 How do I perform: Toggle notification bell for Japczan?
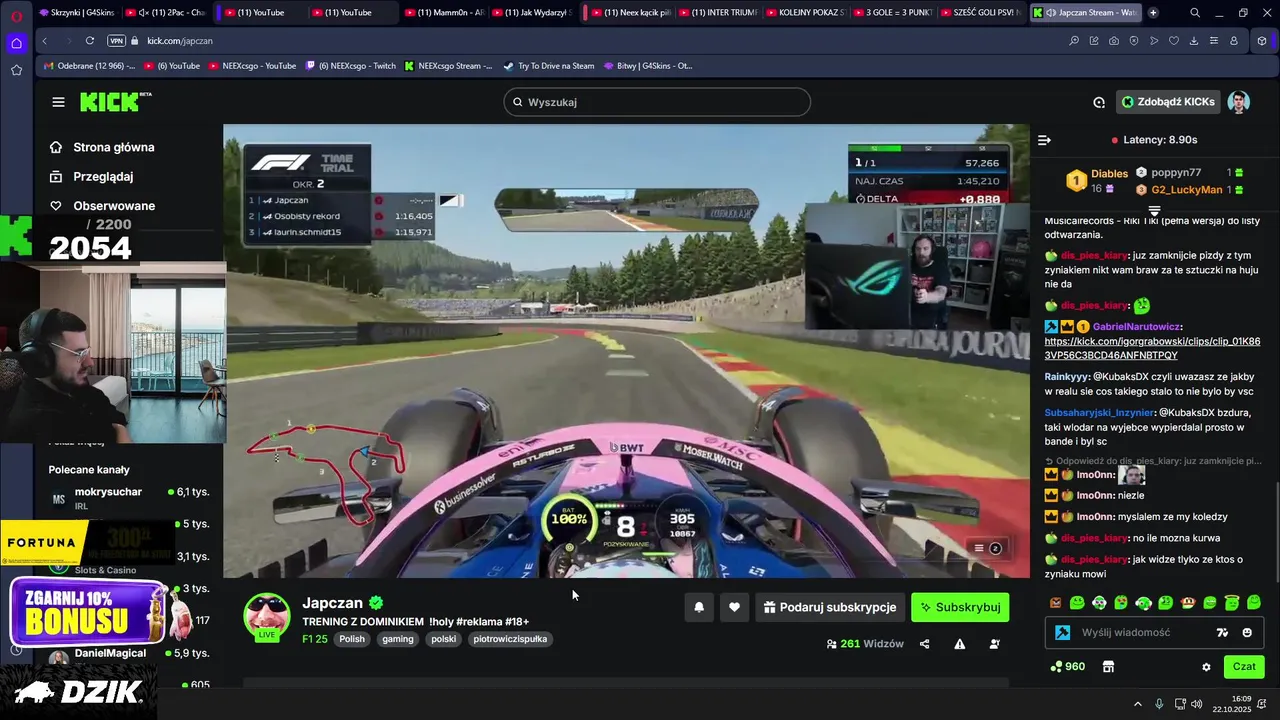pyautogui.click(x=699, y=607)
